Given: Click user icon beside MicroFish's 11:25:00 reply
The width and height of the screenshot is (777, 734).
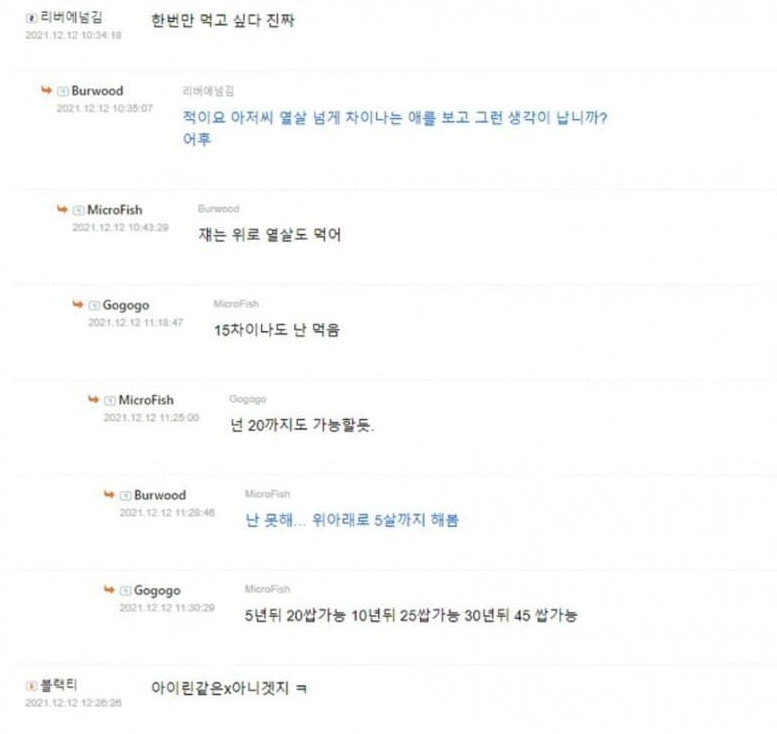Looking at the screenshot, I should click(x=110, y=400).
